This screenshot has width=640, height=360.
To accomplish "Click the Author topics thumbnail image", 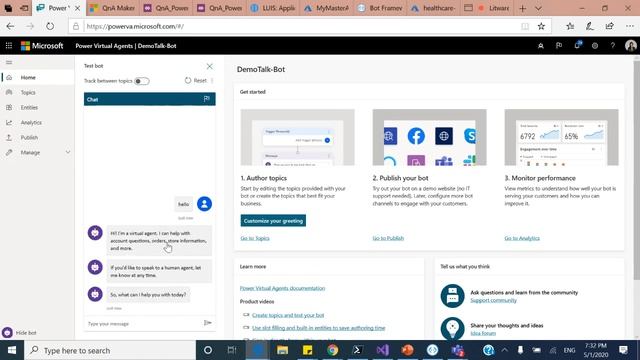I will point(298,137).
